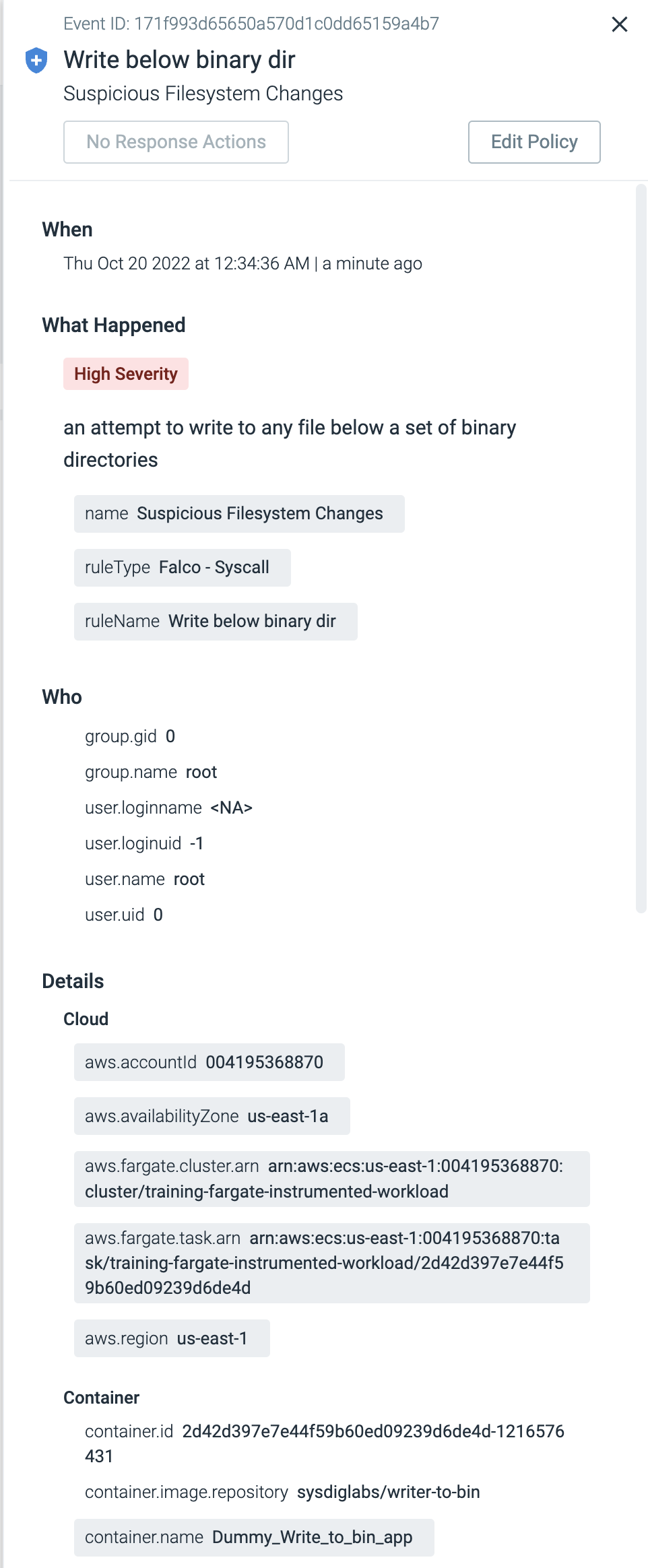Click the user.name root entry
Image resolution: width=648 pixels, height=1568 pixels.
[x=145, y=879]
